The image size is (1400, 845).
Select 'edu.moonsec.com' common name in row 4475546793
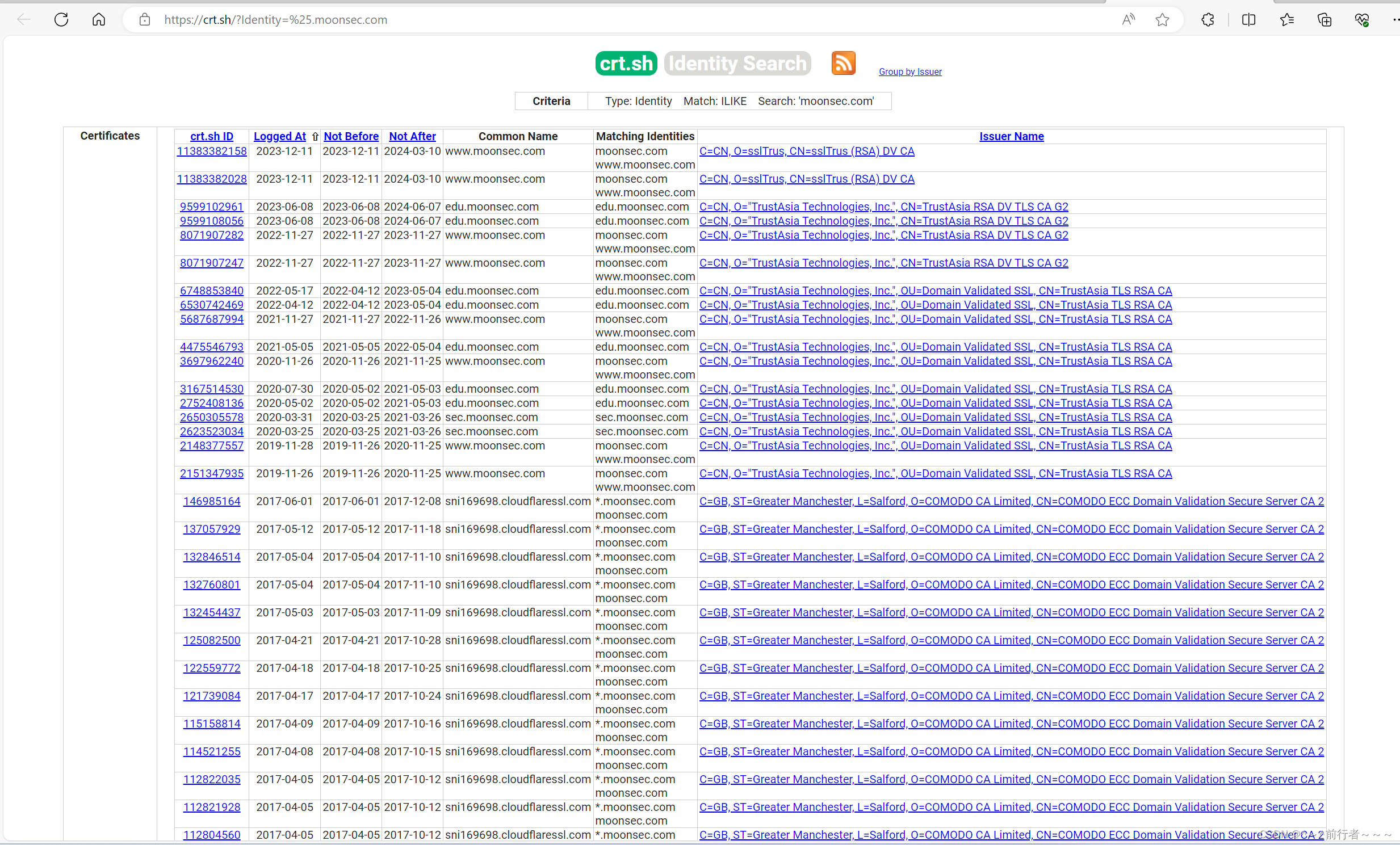492,347
